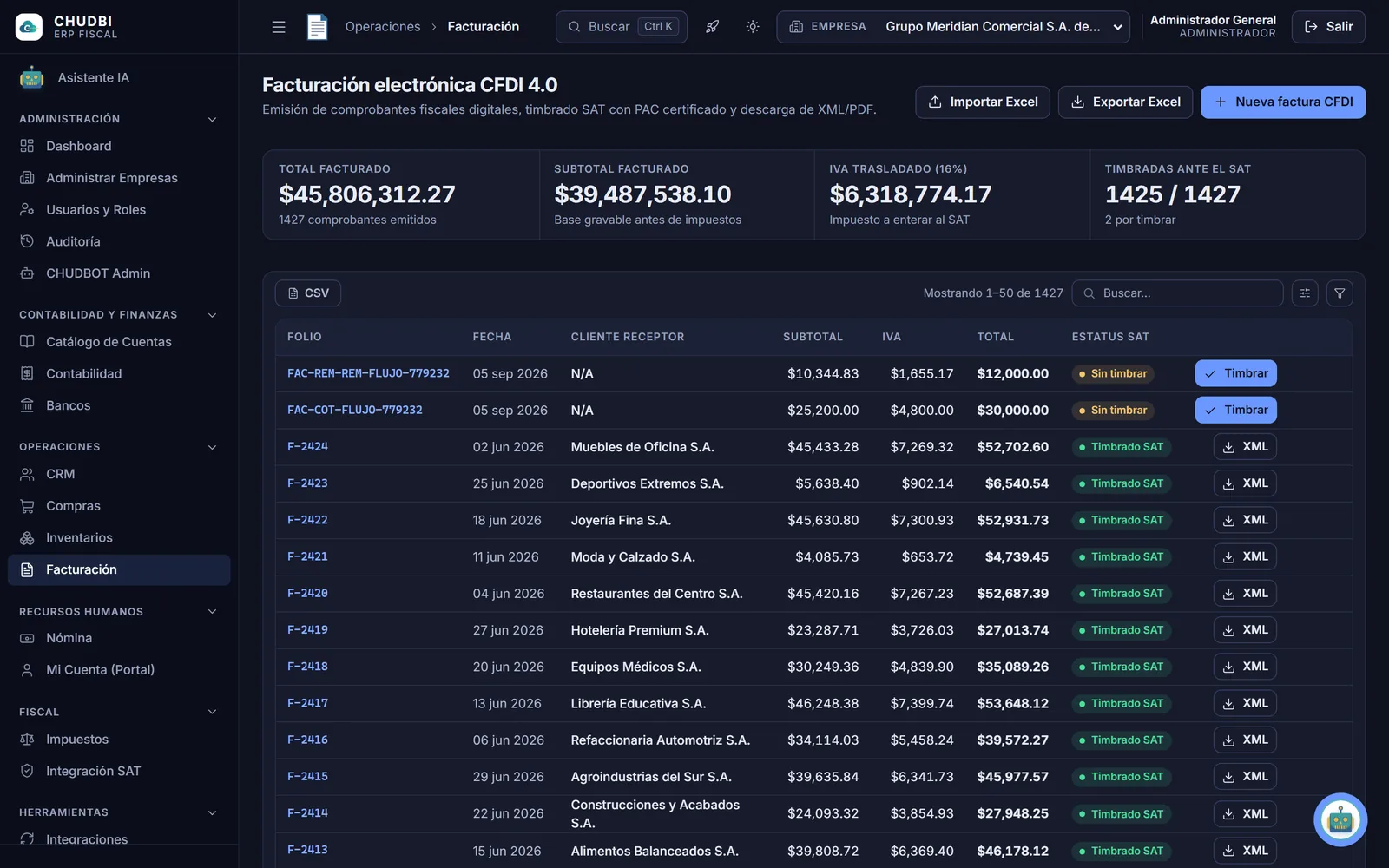Go to Compras in sidebar
Image resolution: width=1389 pixels, height=868 pixels.
[x=119, y=506]
